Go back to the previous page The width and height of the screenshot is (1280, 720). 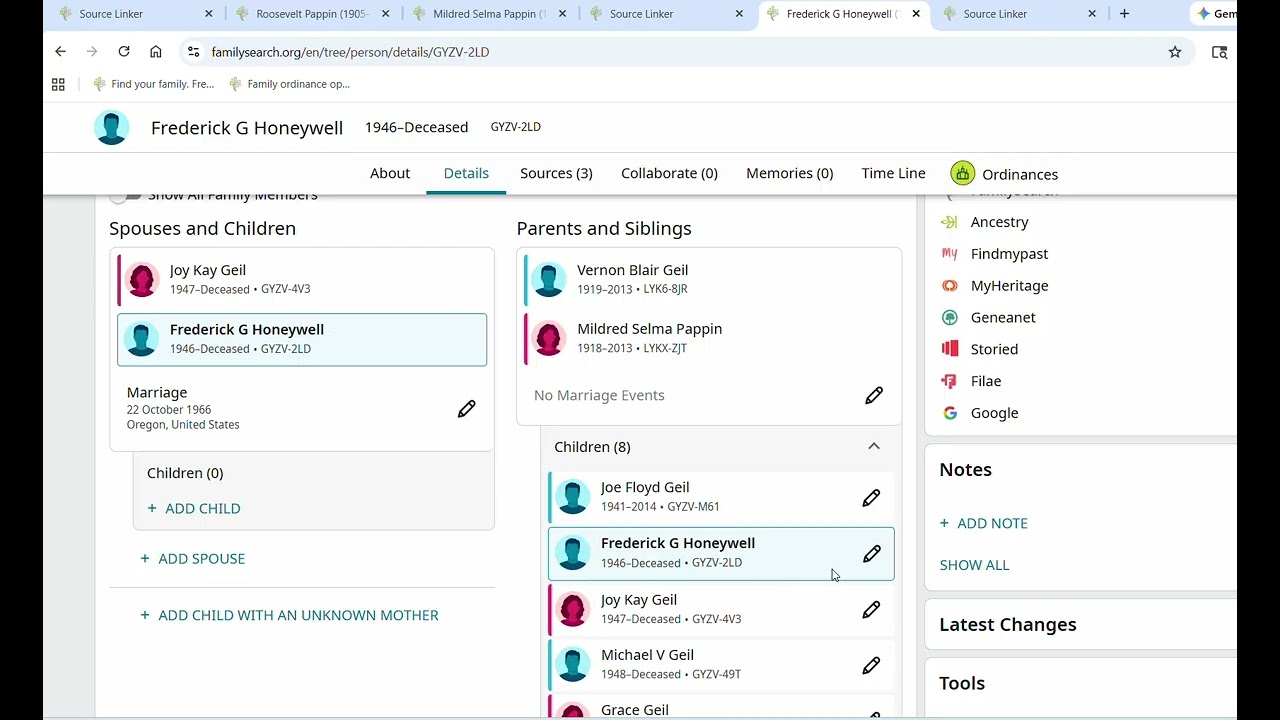click(x=61, y=52)
